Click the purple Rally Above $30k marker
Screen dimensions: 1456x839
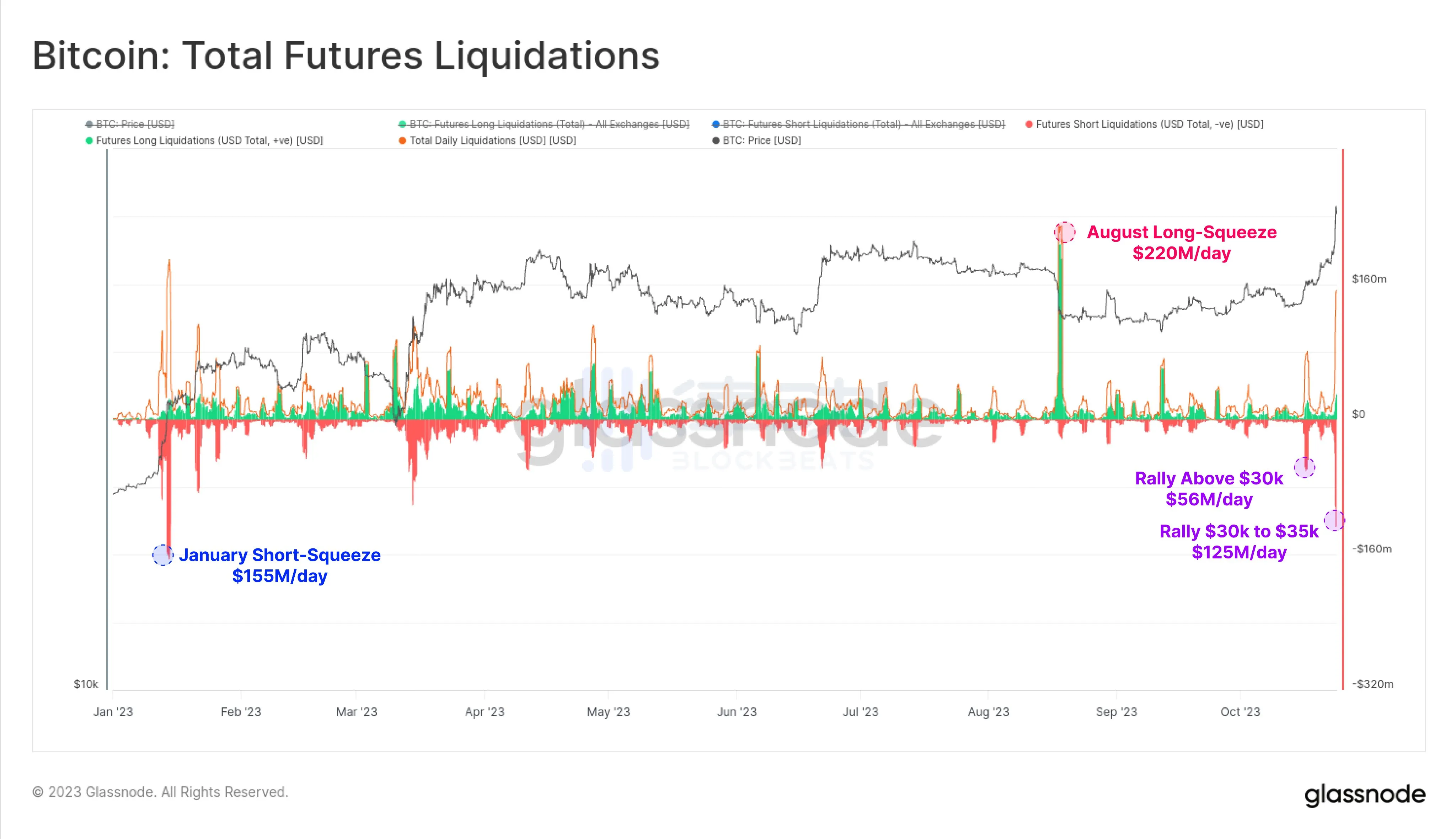(1305, 467)
